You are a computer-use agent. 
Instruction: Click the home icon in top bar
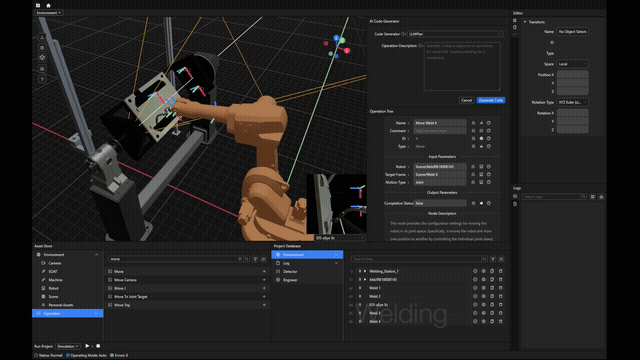click(48, 5)
